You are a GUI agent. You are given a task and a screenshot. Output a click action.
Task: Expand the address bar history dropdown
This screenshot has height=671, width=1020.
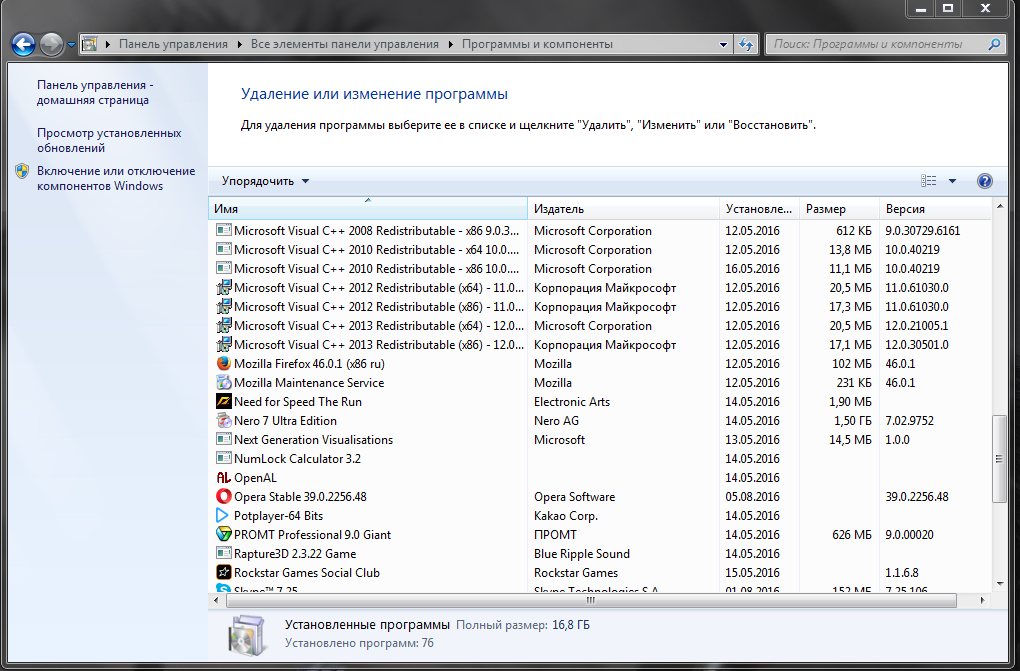tap(723, 44)
